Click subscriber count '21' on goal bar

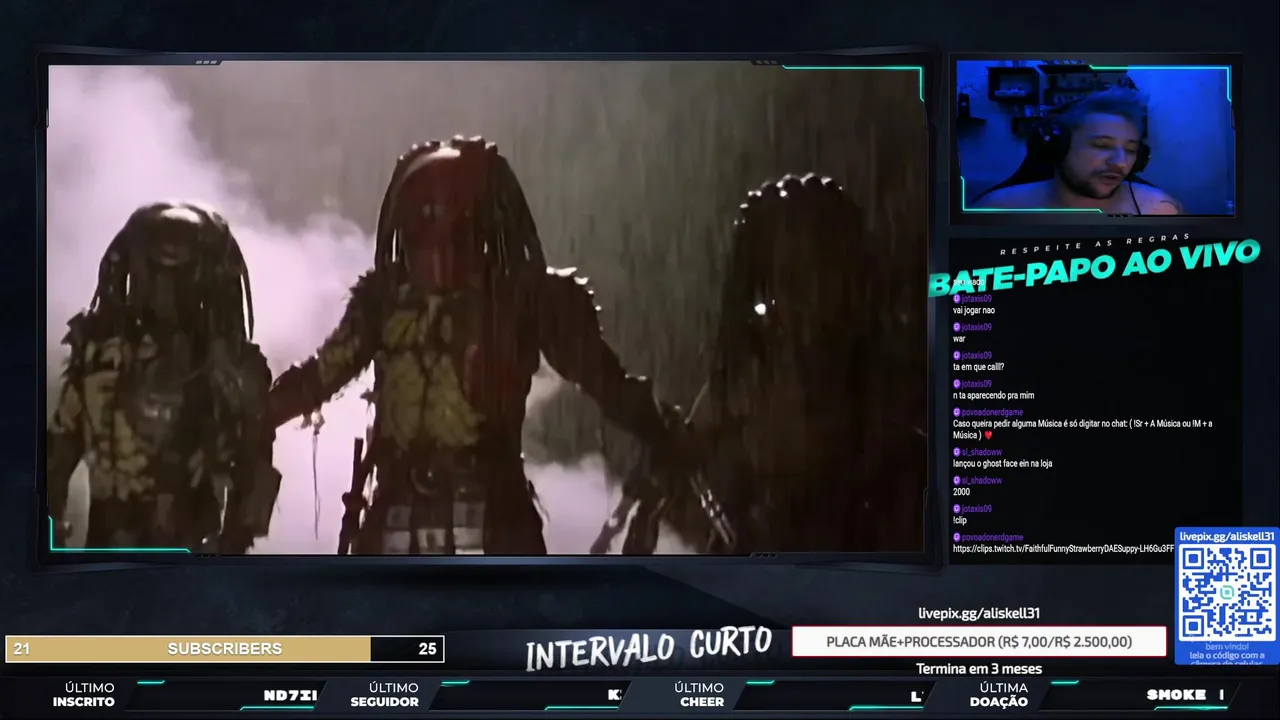(x=21, y=649)
